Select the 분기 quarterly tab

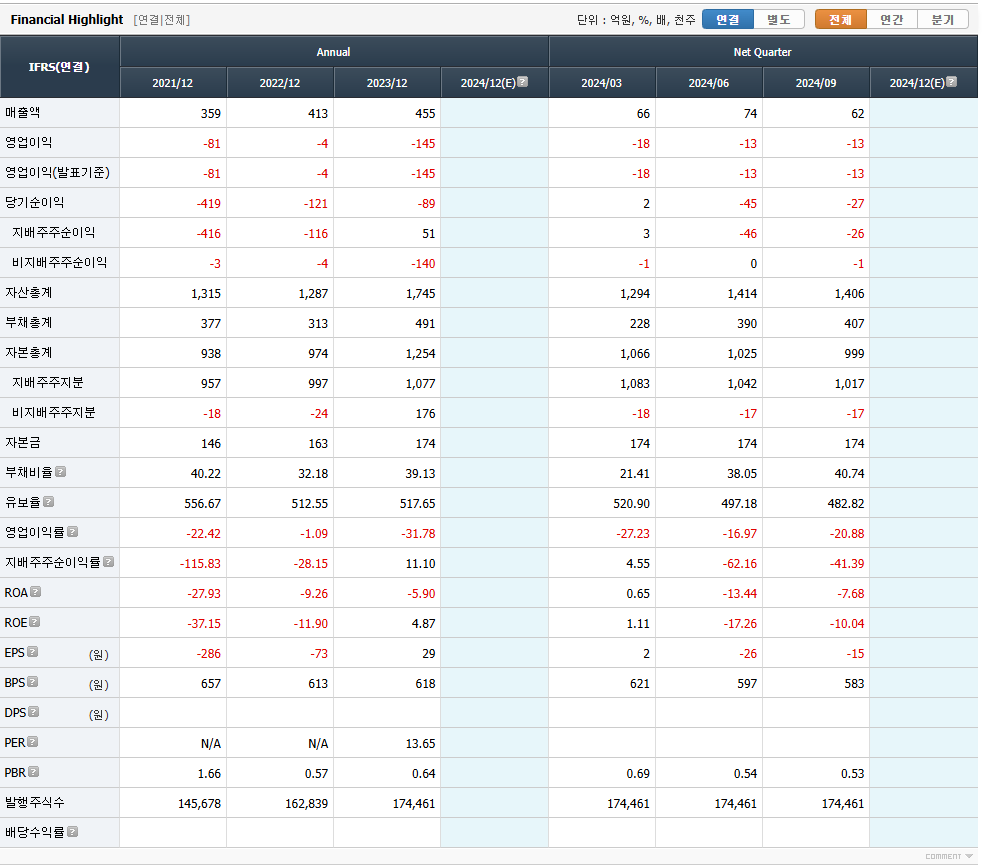click(943, 20)
